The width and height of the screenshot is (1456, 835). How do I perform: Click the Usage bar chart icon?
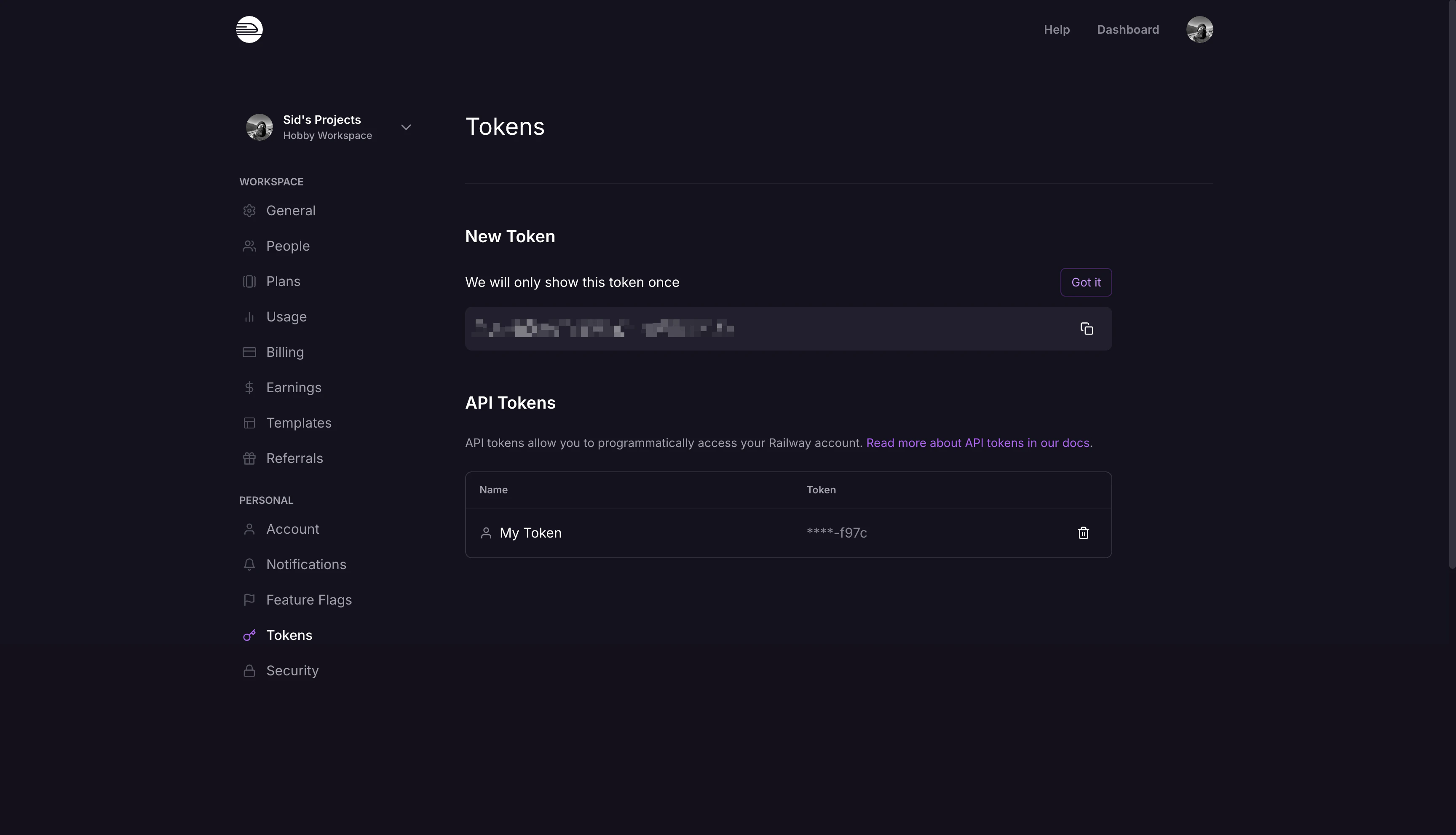pyautogui.click(x=249, y=317)
